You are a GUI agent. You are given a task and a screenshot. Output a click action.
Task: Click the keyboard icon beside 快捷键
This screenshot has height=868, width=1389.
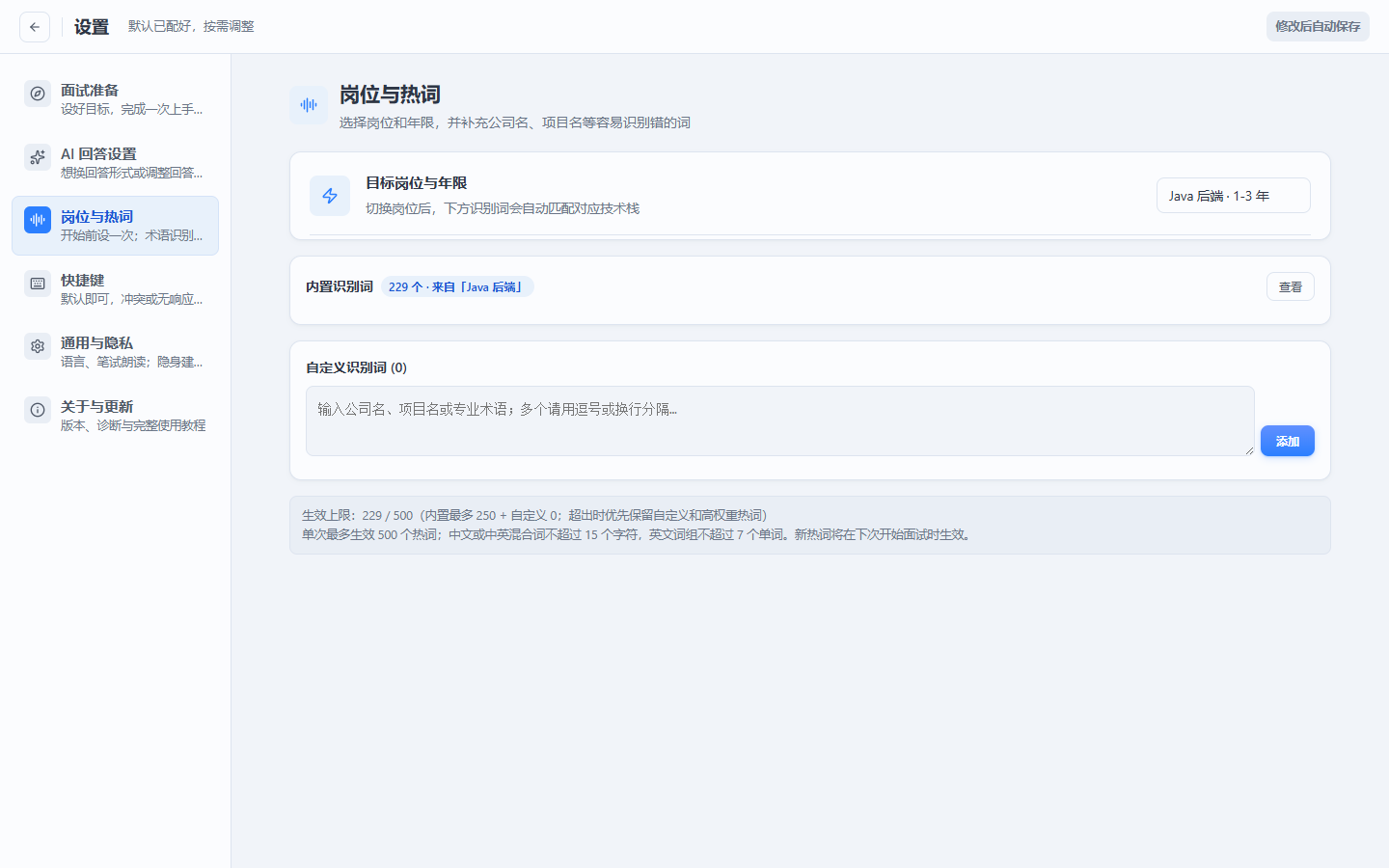[x=38, y=284]
